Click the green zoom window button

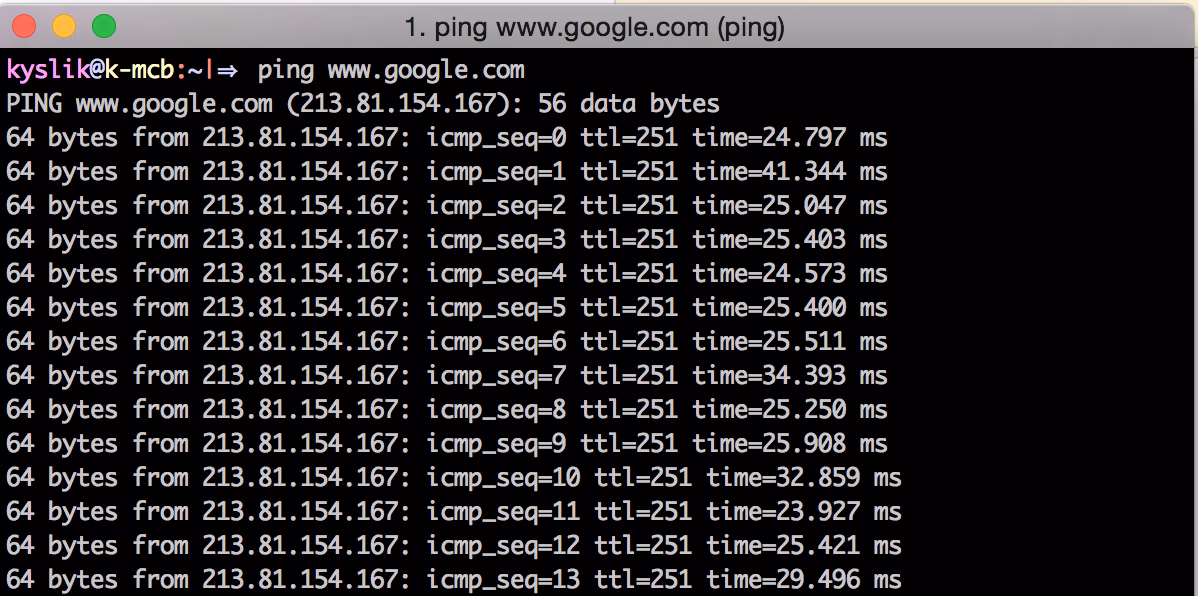(x=103, y=26)
